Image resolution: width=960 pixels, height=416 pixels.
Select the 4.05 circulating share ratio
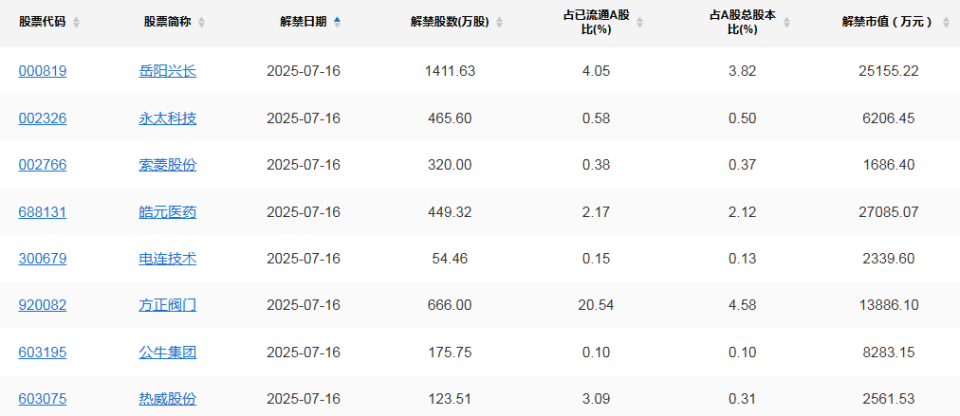coord(597,72)
